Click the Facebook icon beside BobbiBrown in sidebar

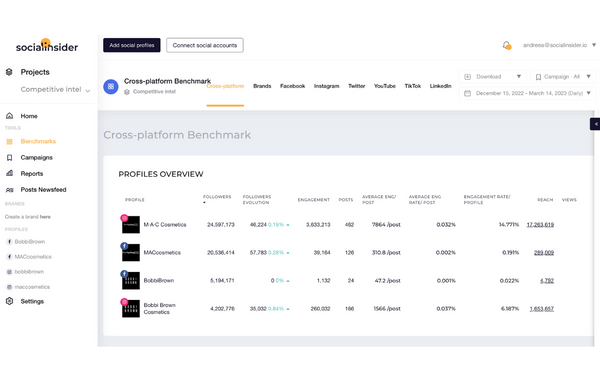click(9, 241)
